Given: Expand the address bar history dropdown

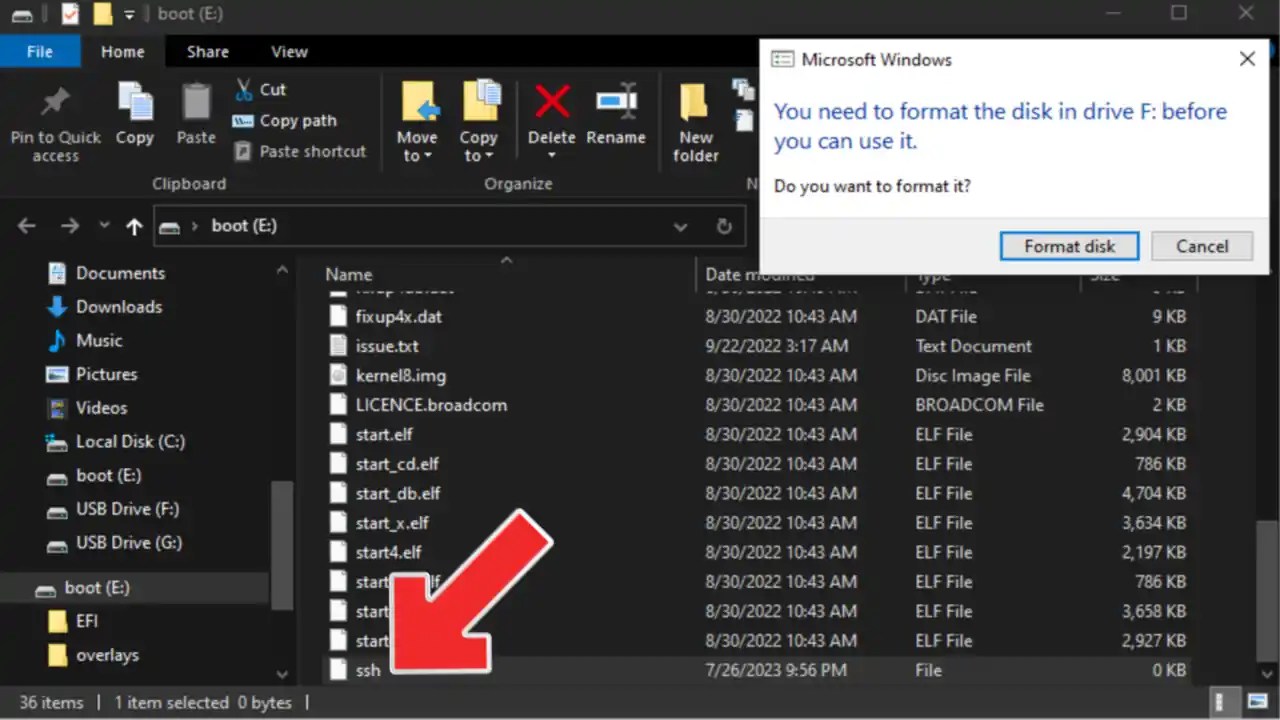Looking at the screenshot, I should pyautogui.click(x=681, y=226).
